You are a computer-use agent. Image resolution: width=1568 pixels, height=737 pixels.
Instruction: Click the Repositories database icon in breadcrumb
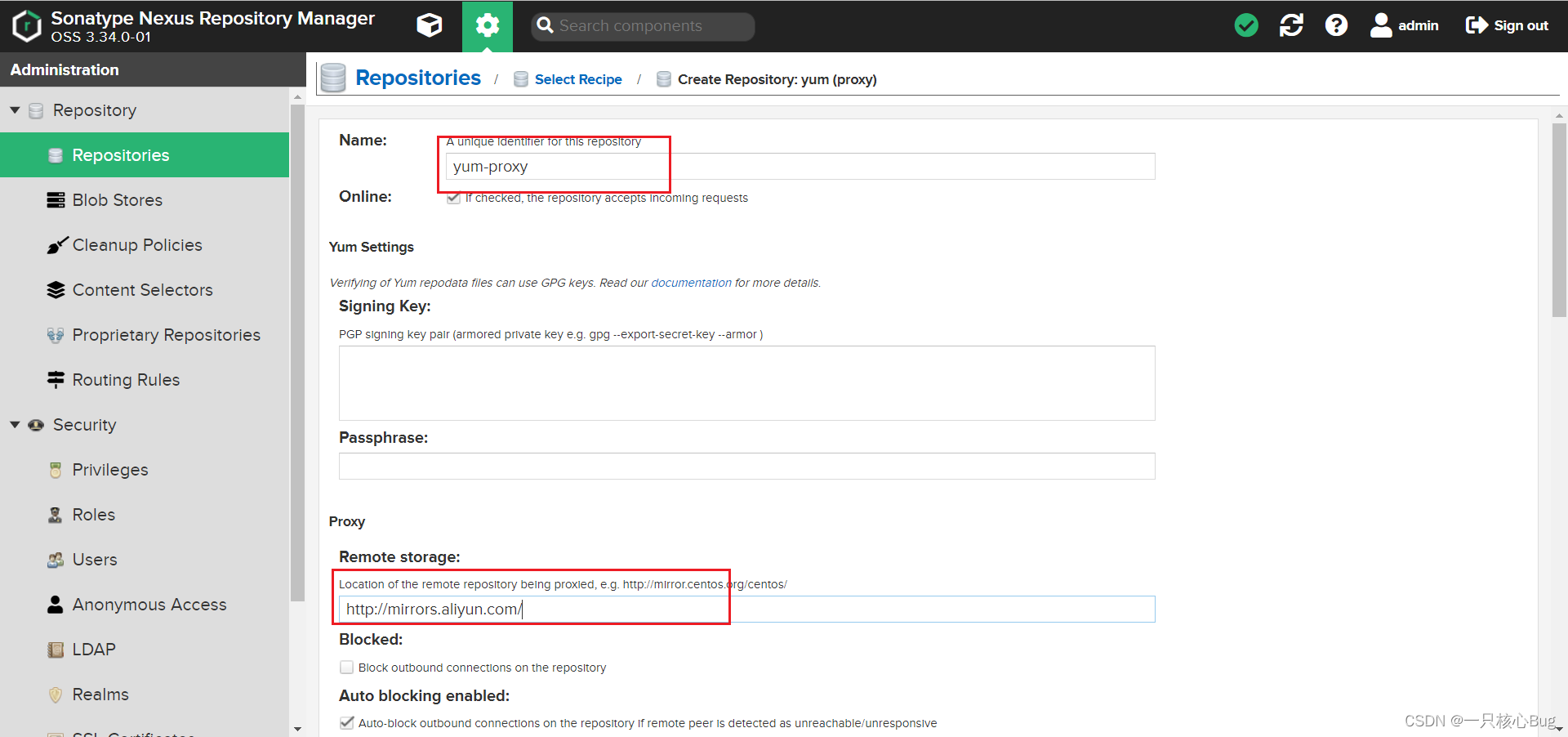[333, 78]
